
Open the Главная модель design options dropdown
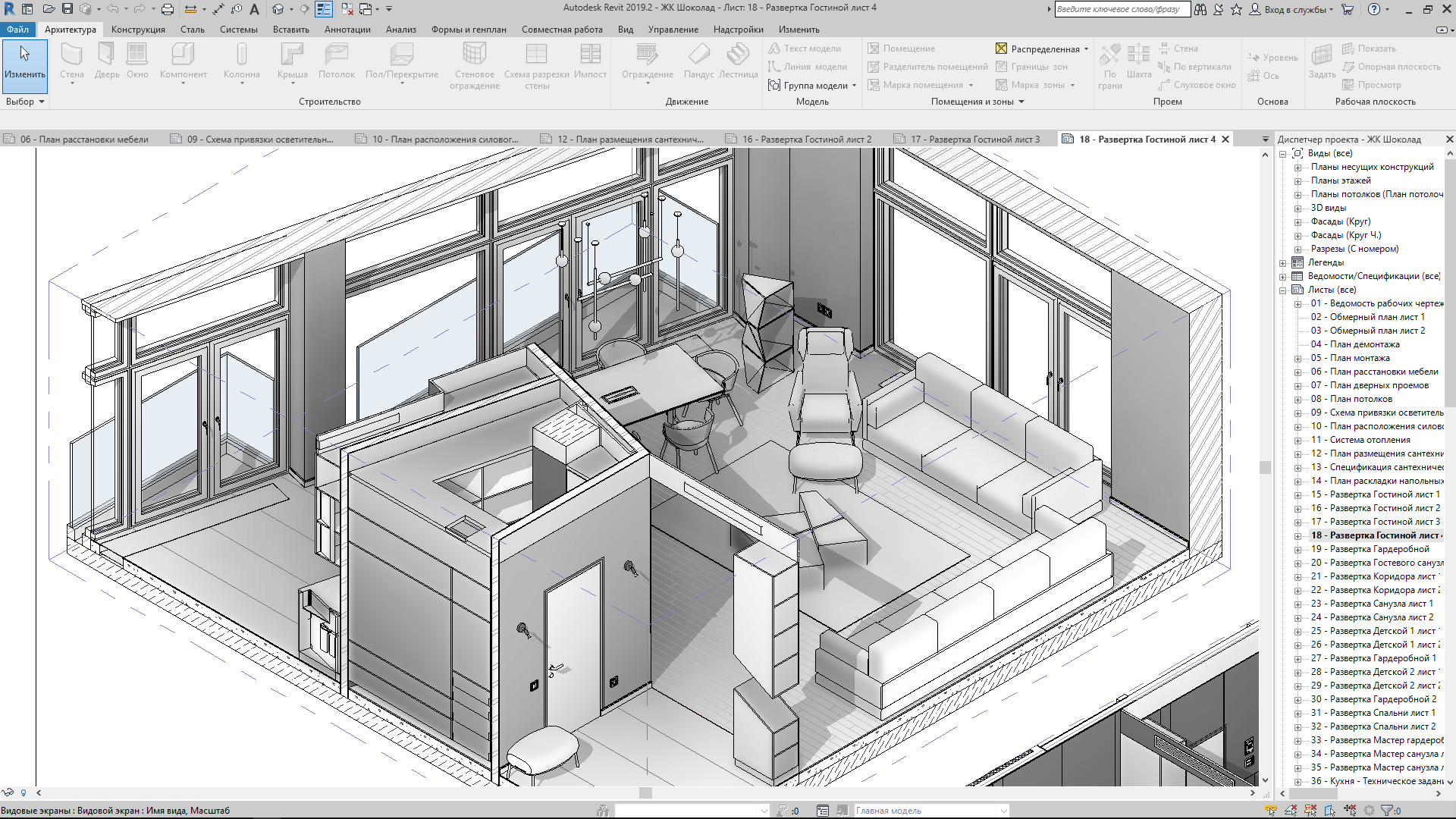(x=1003, y=811)
